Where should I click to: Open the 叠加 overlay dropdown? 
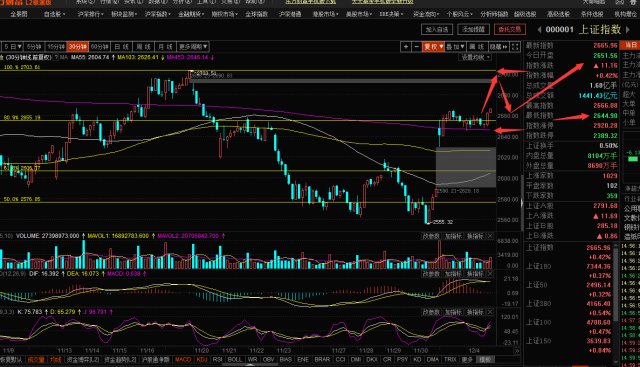tap(455, 47)
